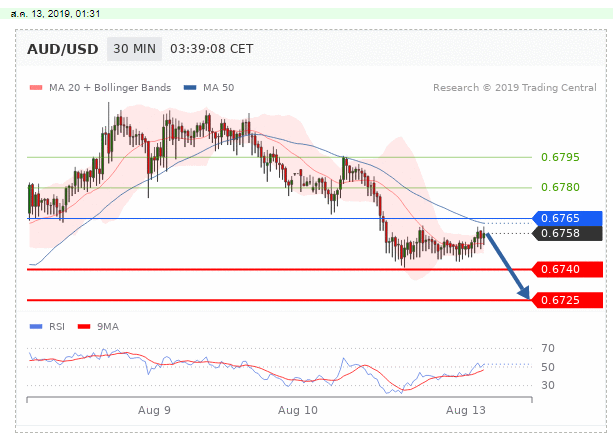Click the black 0.6758 current price tag
The height and width of the screenshot is (440, 613).
click(x=568, y=233)
